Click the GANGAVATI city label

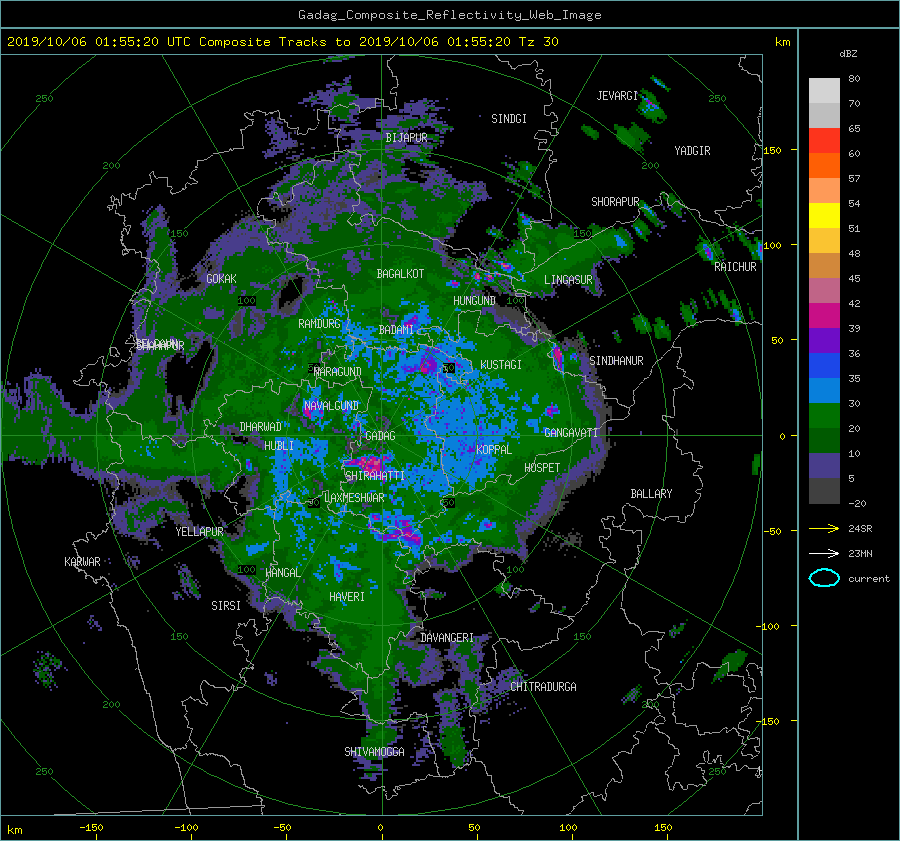click(571, 433)
